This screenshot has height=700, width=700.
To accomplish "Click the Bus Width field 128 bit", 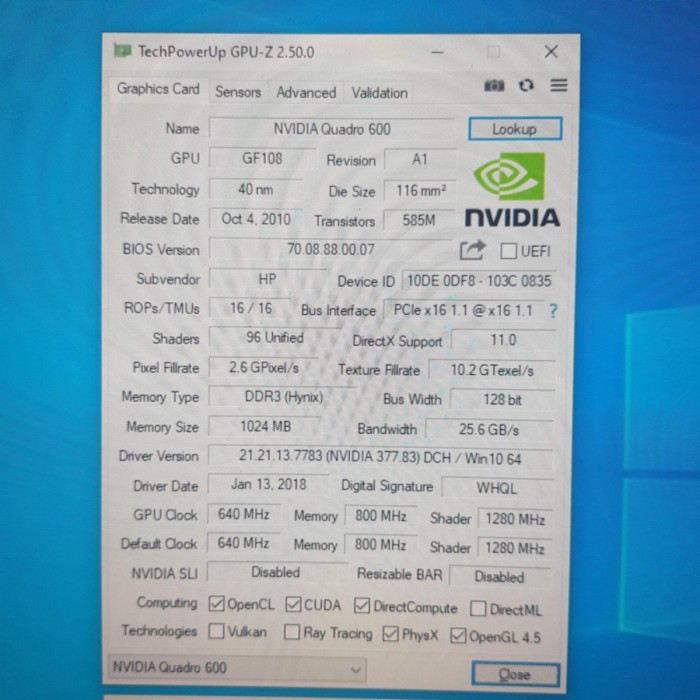I will click(502, 399).
